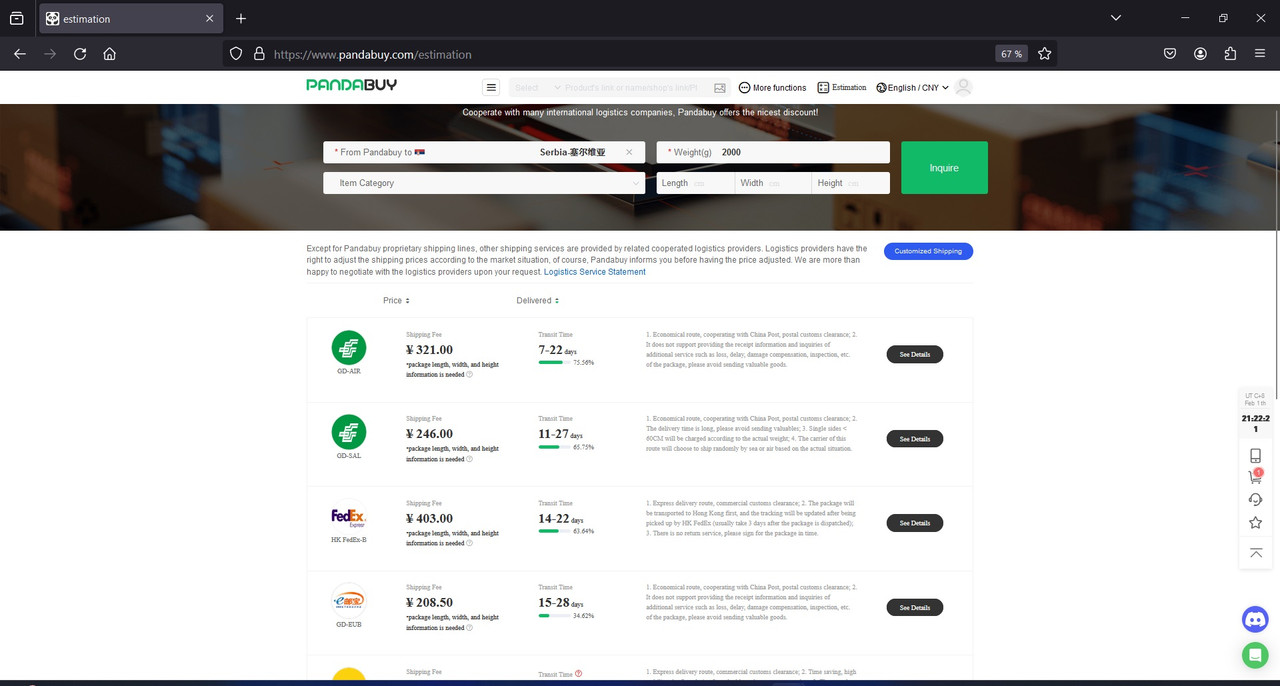Click GD-SAL package info help icon
Viewport: 1280px width, 686px height.
(x=470, y=459)
